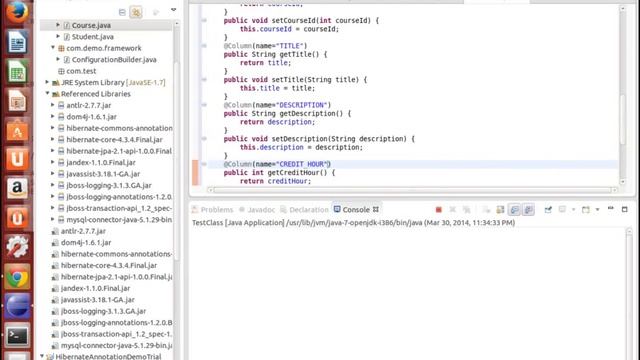Toggle Pin Console
The height and width of the screenshot is (360, 640).
(548, 210)
